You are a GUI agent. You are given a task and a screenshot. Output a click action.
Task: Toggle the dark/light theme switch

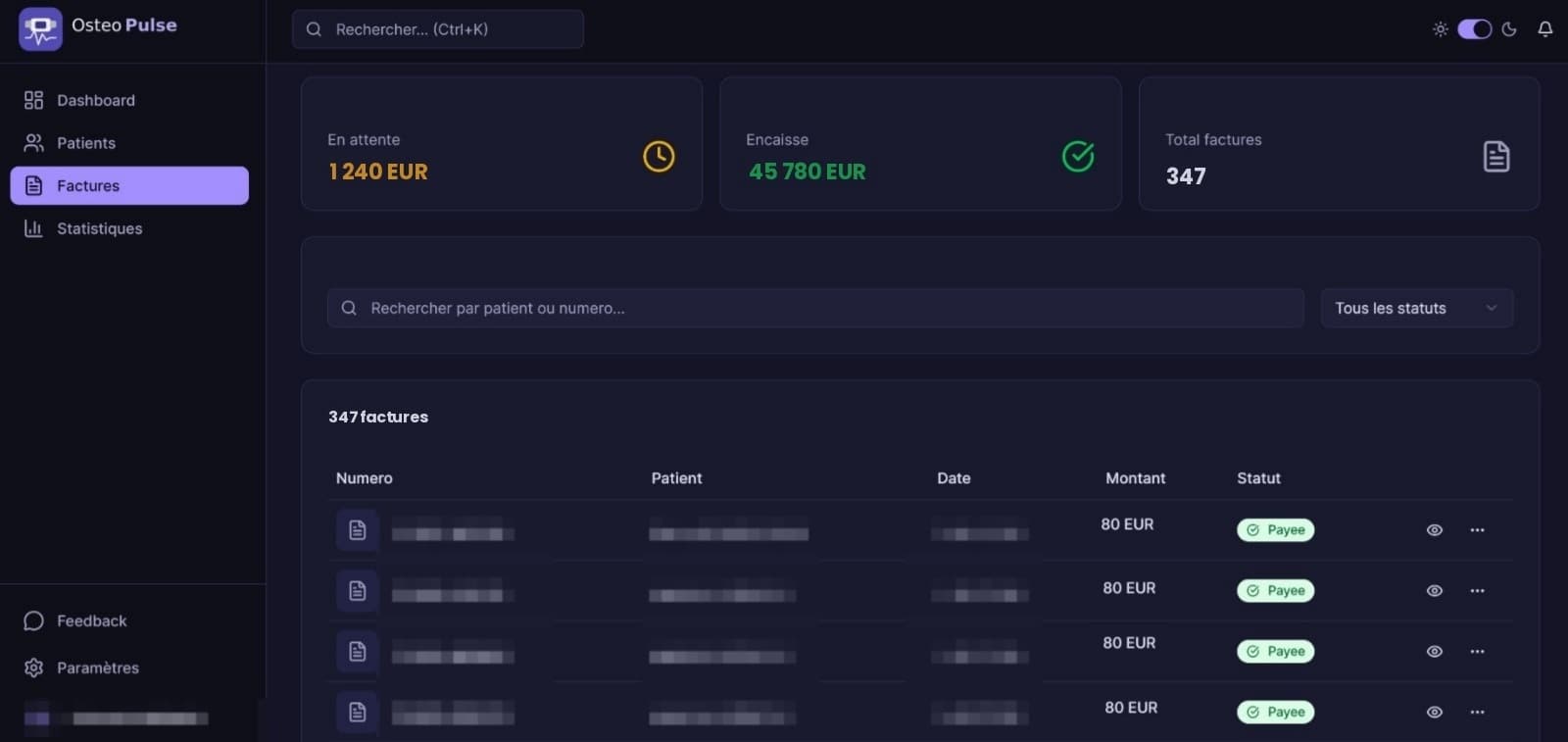tap(1474, 29)
